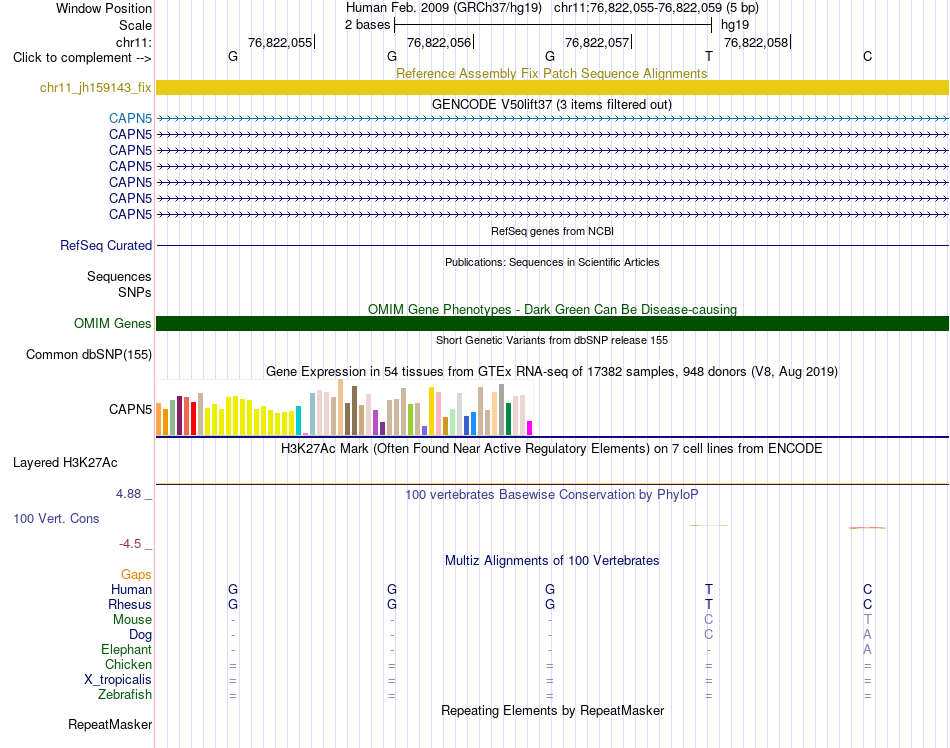Open the RefSeq Curated track label
The image size is (950, 748).
[106, 245]
